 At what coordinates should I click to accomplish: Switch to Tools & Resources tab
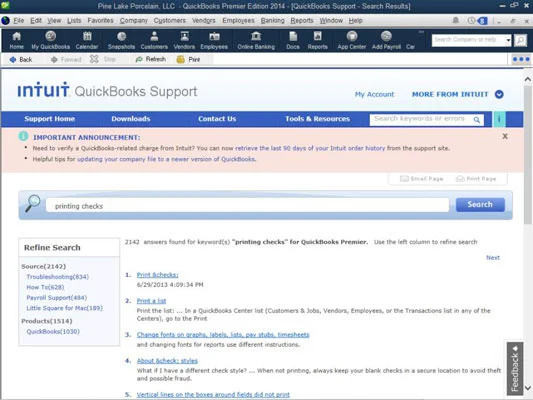point(317,119)
